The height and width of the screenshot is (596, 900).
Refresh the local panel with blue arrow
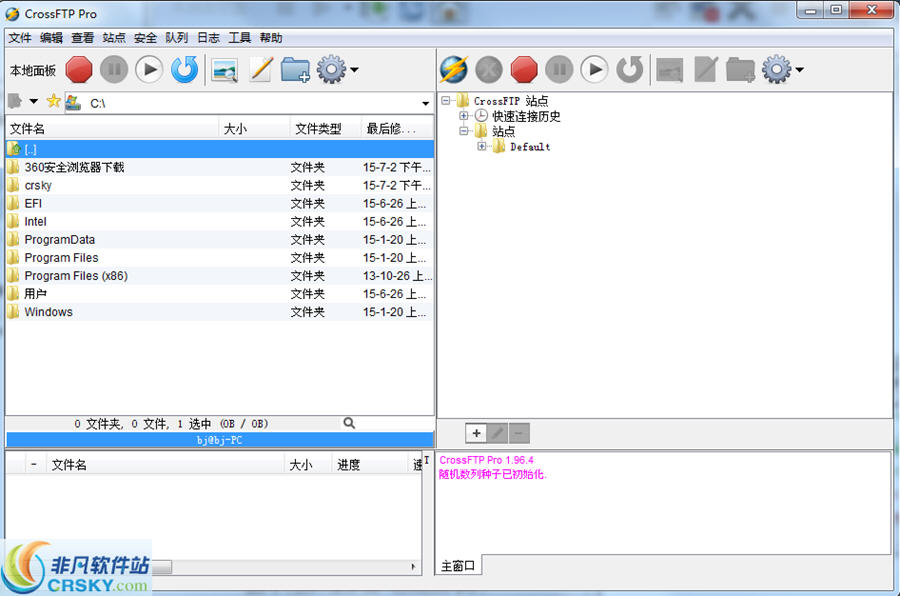coord(185,69)
